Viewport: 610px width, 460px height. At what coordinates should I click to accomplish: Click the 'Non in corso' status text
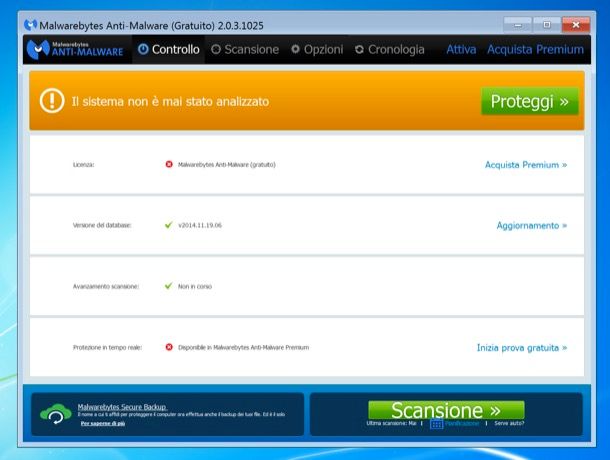[x=195, y=286]
